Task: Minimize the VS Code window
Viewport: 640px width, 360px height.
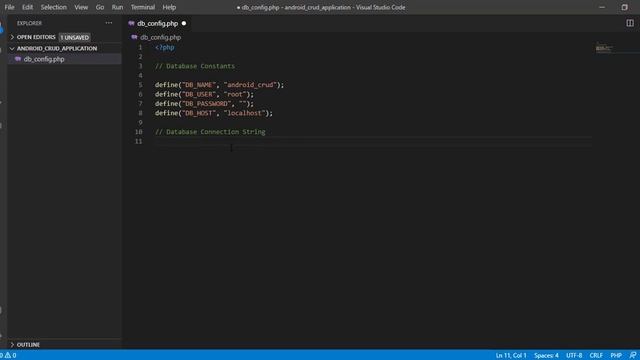Action: pos(602,7)
